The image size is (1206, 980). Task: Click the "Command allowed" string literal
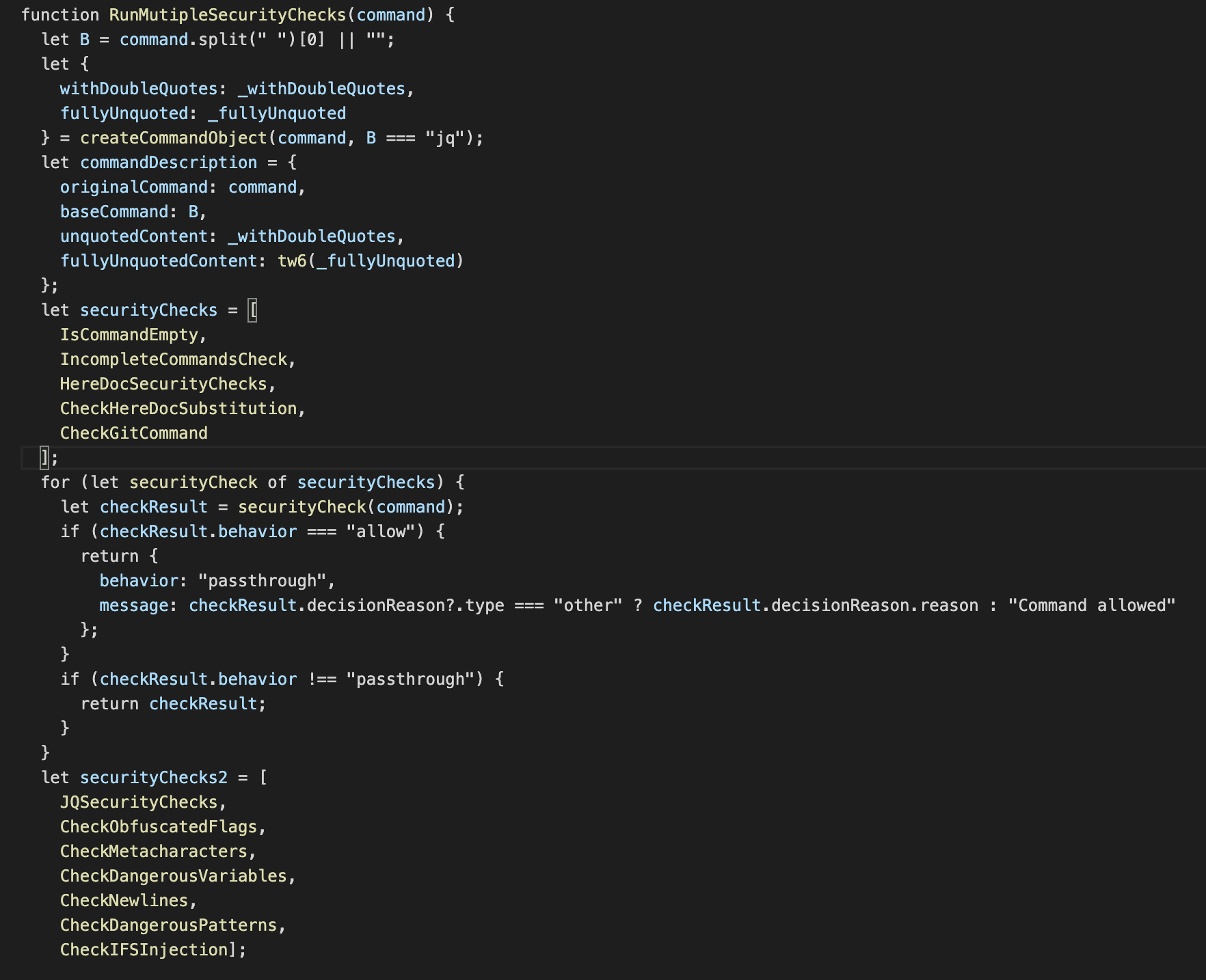1091,605
